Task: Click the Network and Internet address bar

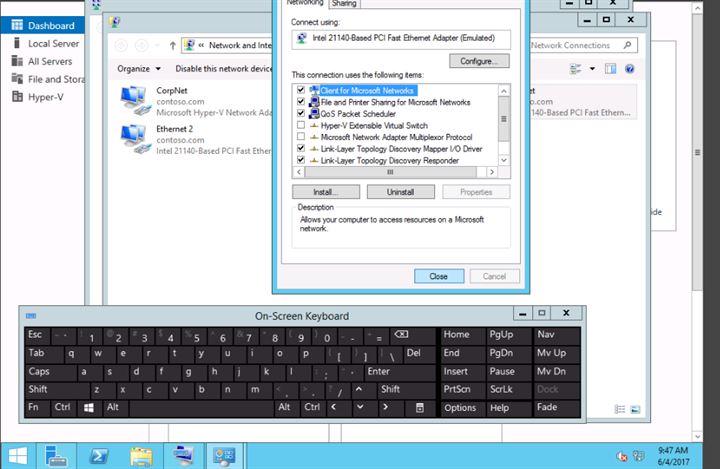Action: 227,45
